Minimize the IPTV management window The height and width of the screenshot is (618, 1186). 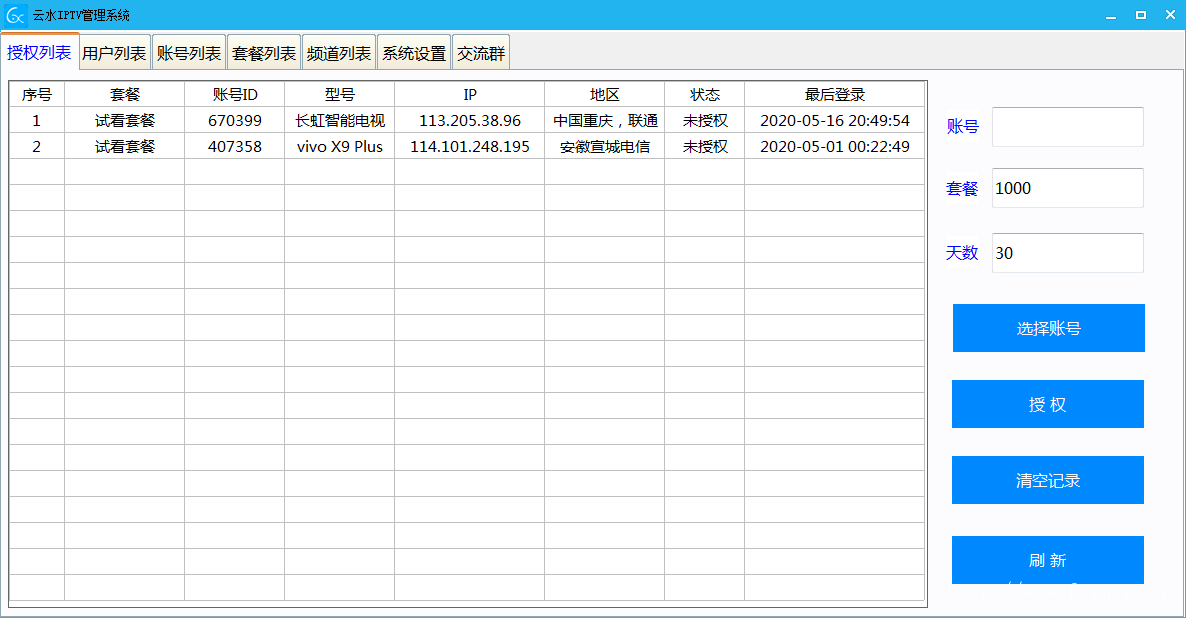coord(1110,15)
